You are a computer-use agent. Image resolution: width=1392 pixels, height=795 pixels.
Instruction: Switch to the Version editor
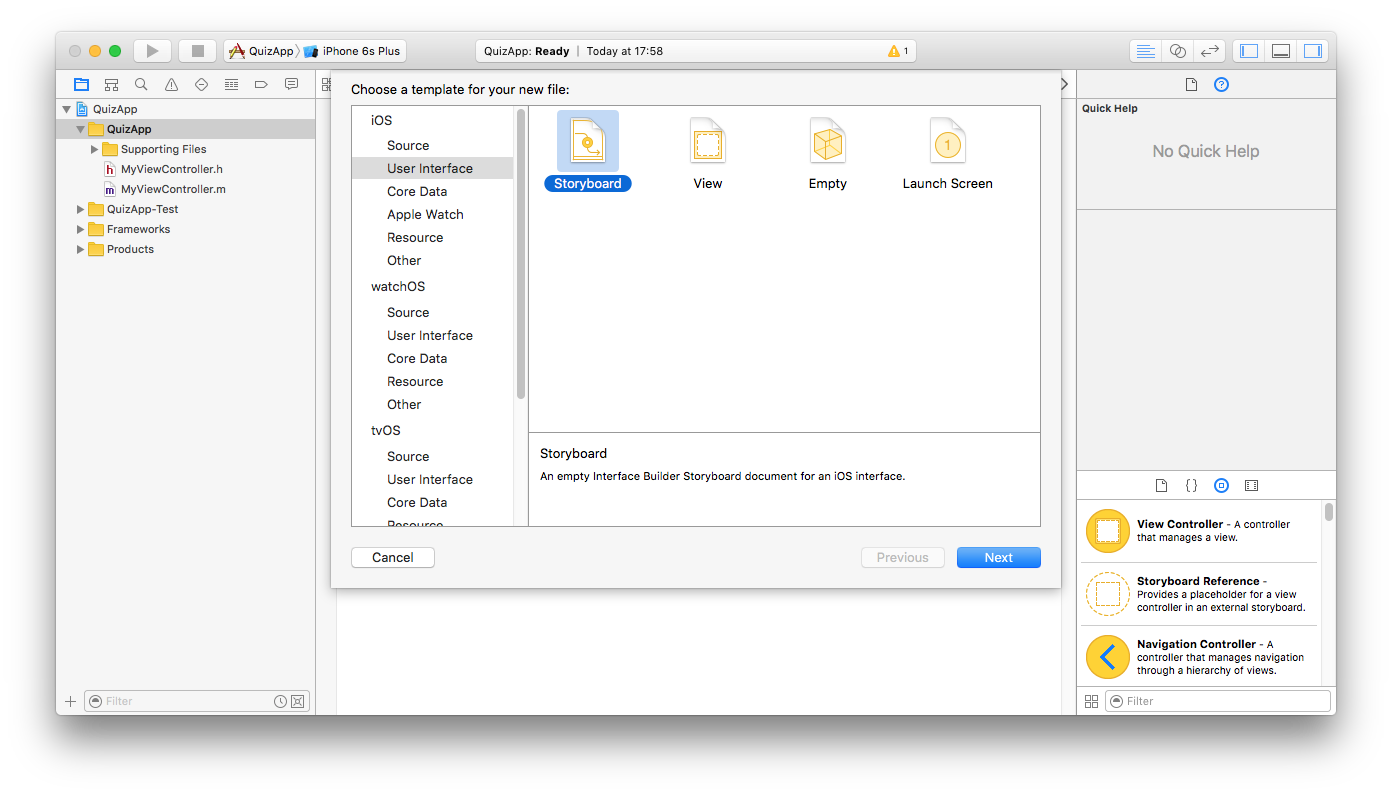coord(1210,51)
